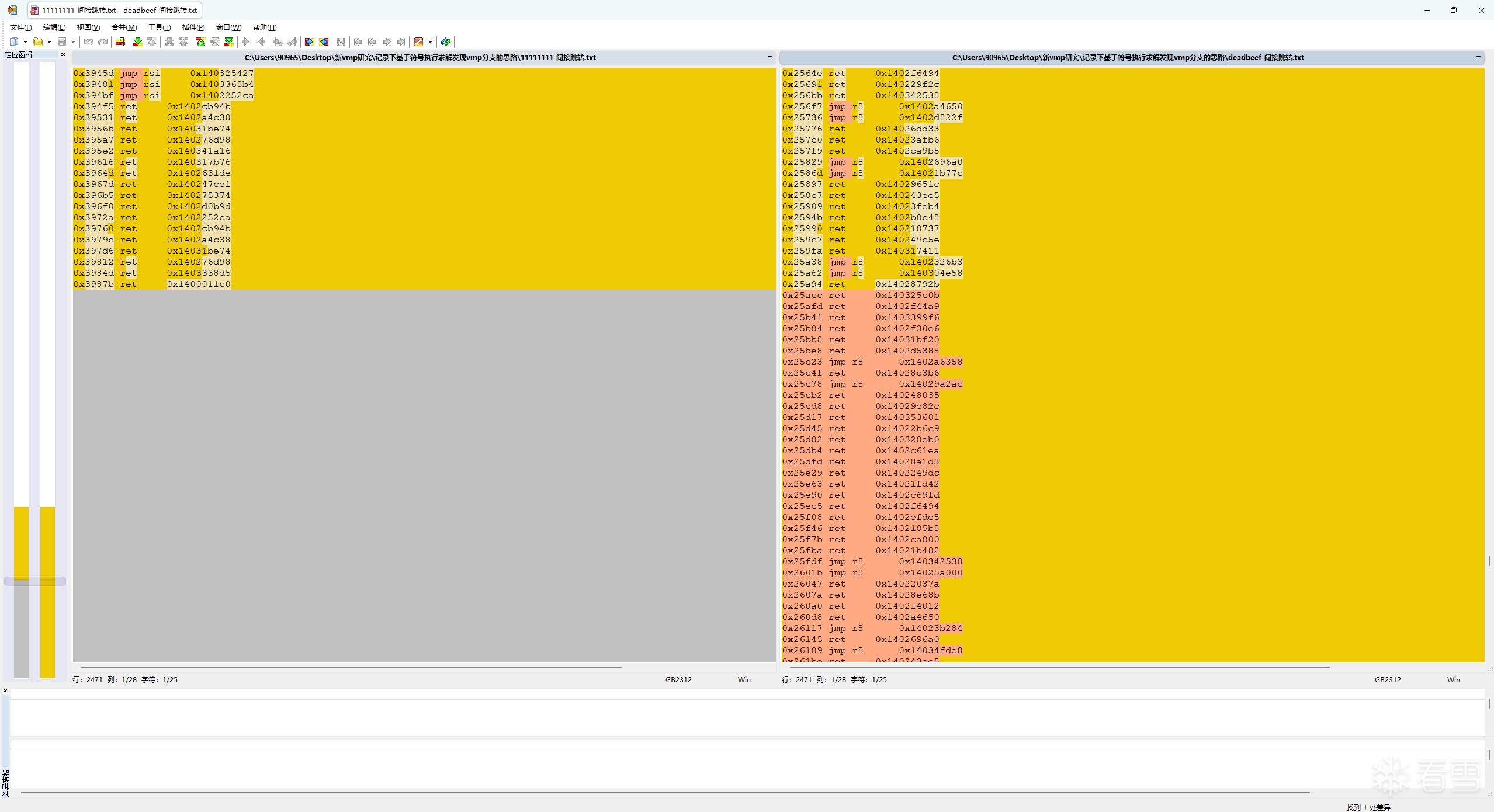The width and height of the screenshot is (1494, 812).
Task: Open the left pane header menu button
Action: 769,58
